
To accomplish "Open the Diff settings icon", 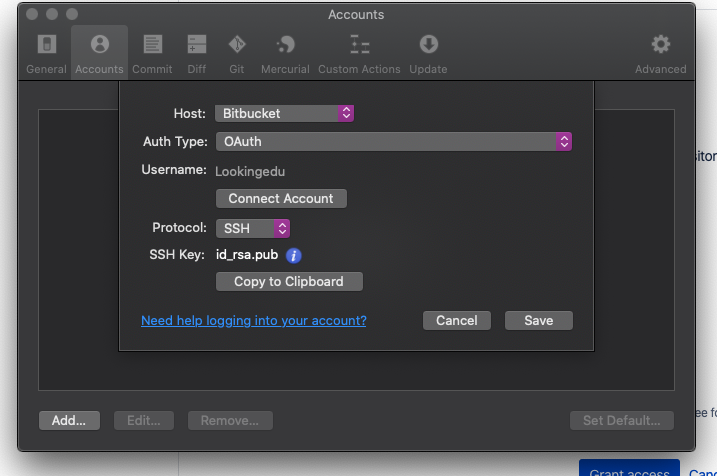I will tap(196, 53).
